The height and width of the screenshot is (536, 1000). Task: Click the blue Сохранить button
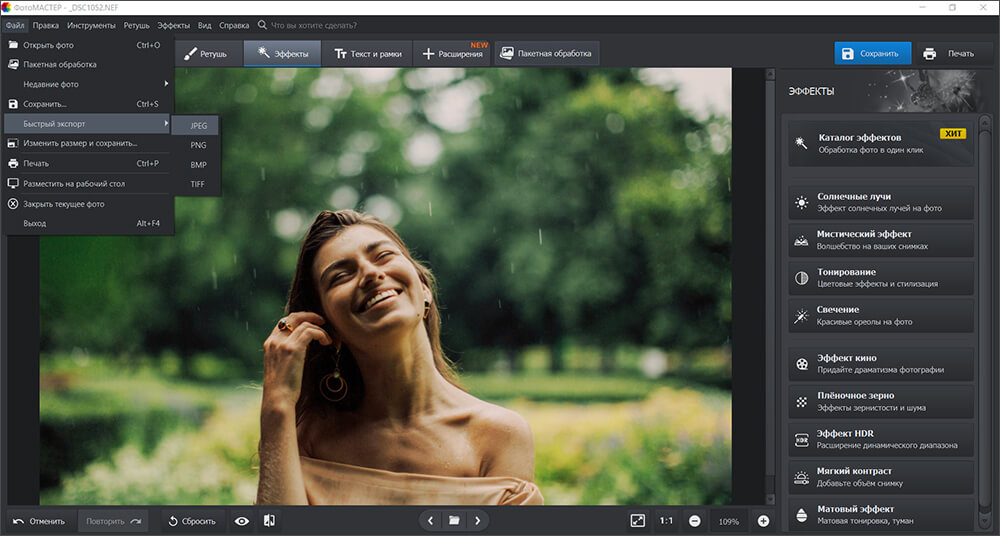click(x=872, y=54)
